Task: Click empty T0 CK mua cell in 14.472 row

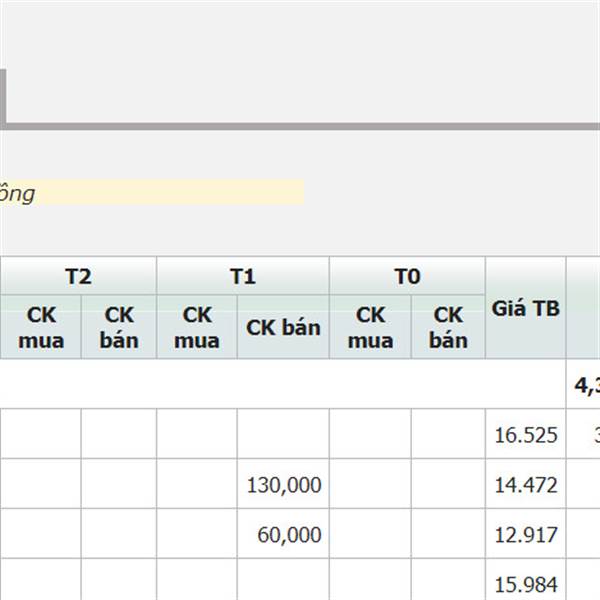Action: pos(370,485)
